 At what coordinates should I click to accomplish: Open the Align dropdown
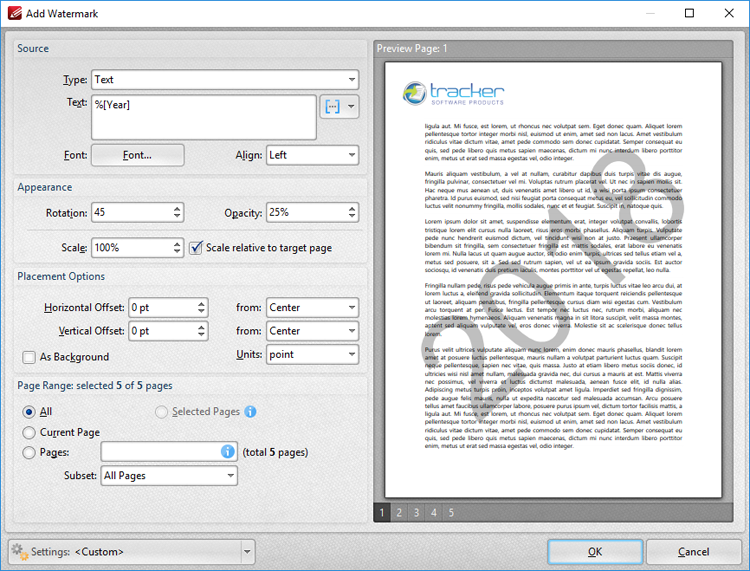point(312,155)
